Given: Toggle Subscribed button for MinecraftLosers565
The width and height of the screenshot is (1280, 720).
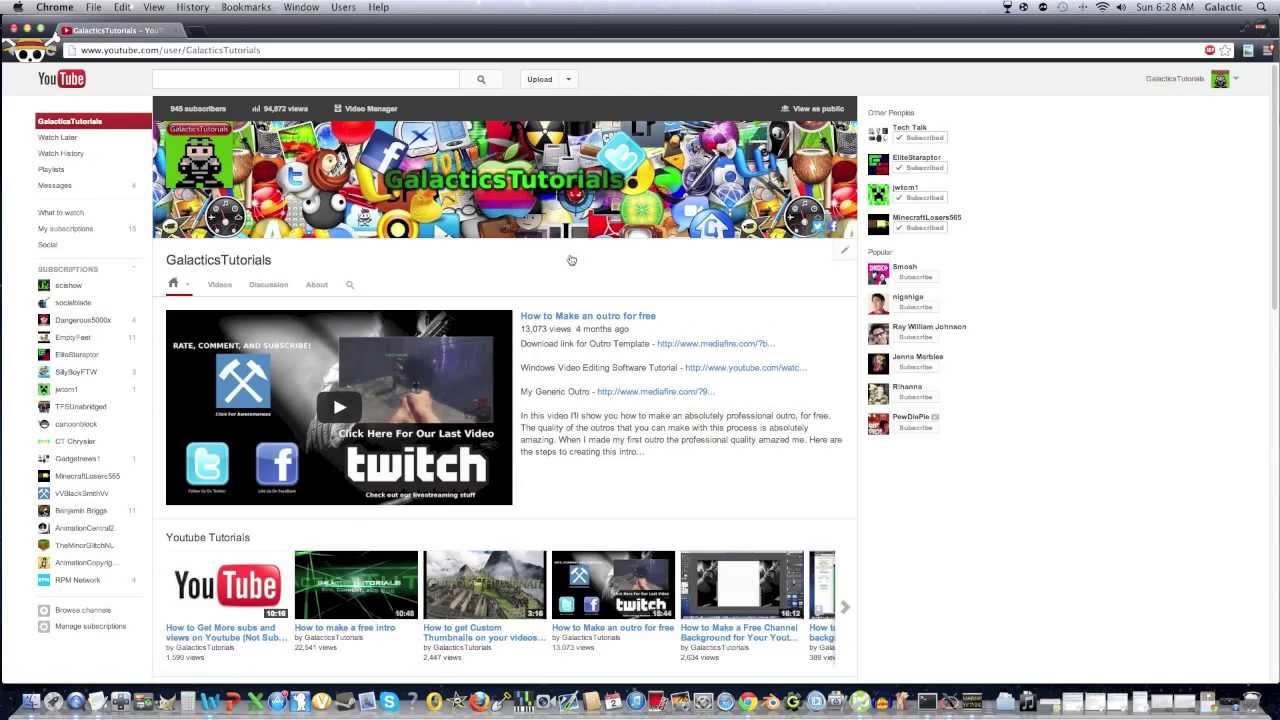Looking at the screenshot, I should click(x=920, y=228).
